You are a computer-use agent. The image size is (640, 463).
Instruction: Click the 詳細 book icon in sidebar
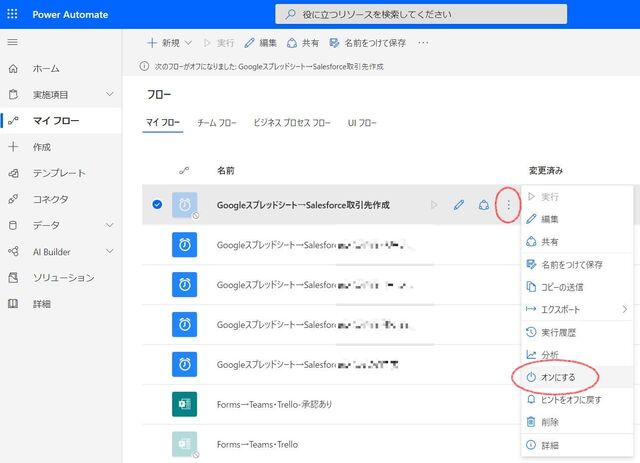click(13, 304)
